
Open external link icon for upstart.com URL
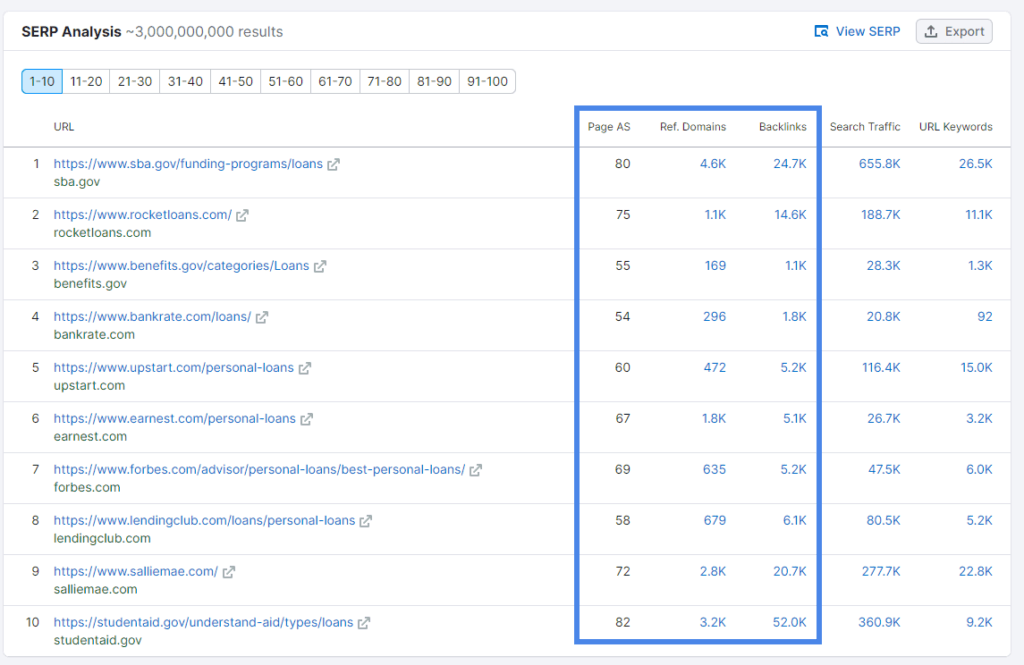tap(304, 368)
